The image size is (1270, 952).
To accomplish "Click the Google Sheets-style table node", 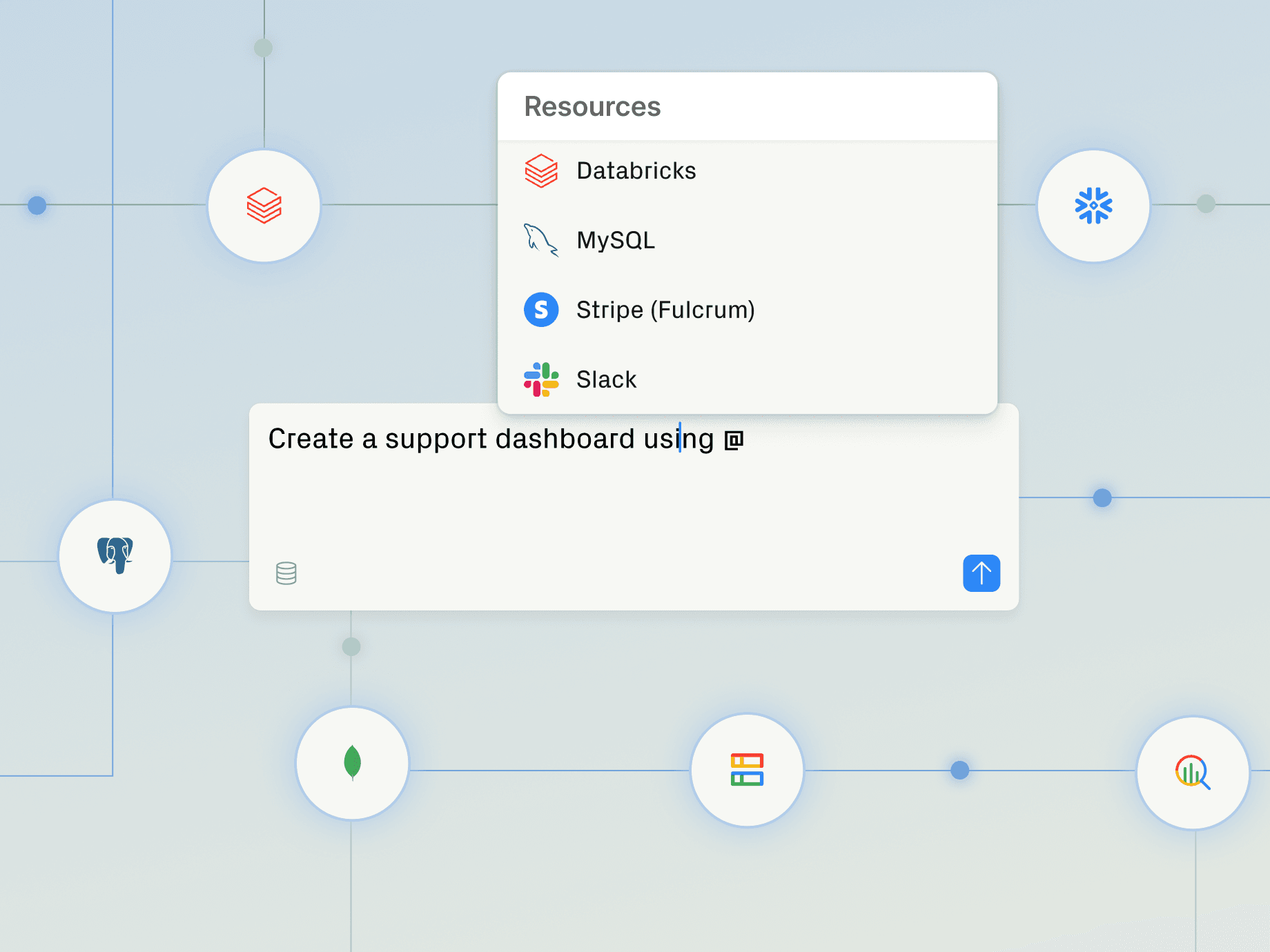I will (748, 770).
